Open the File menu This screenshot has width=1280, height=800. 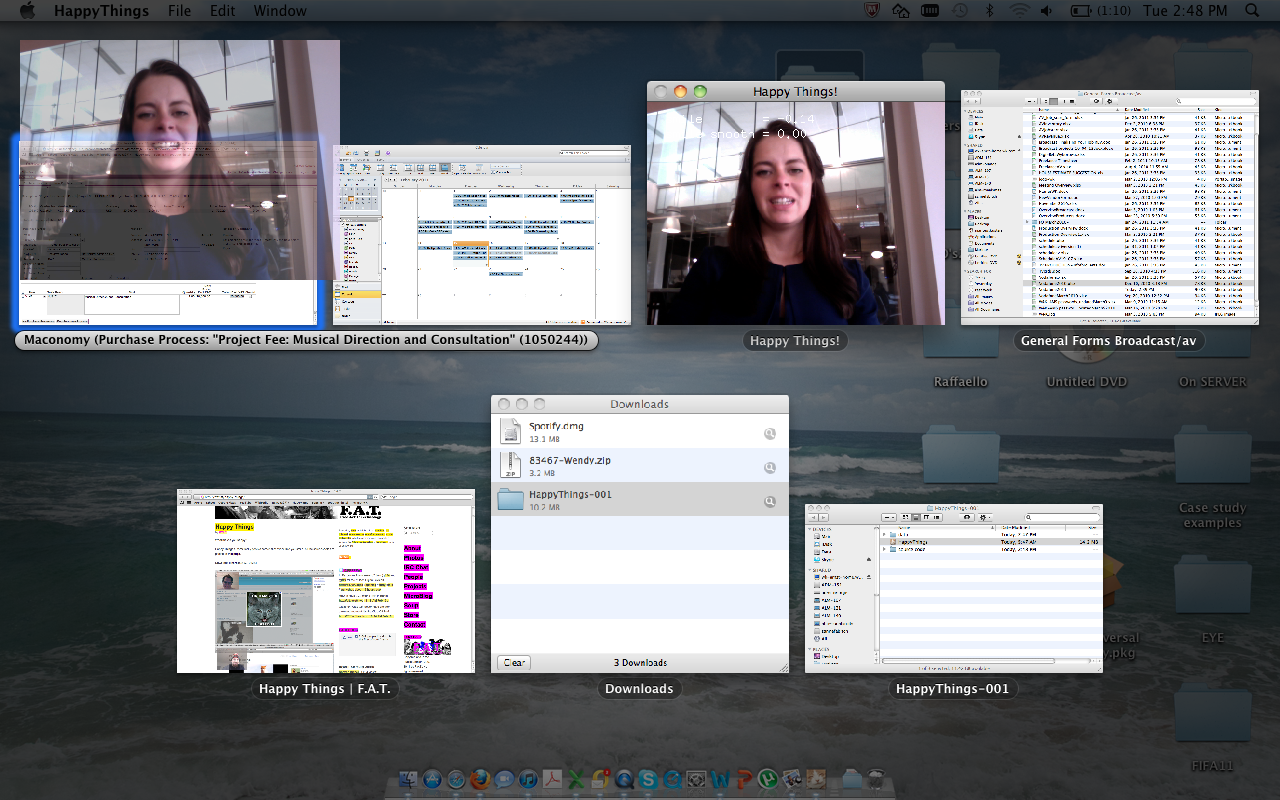179,11
